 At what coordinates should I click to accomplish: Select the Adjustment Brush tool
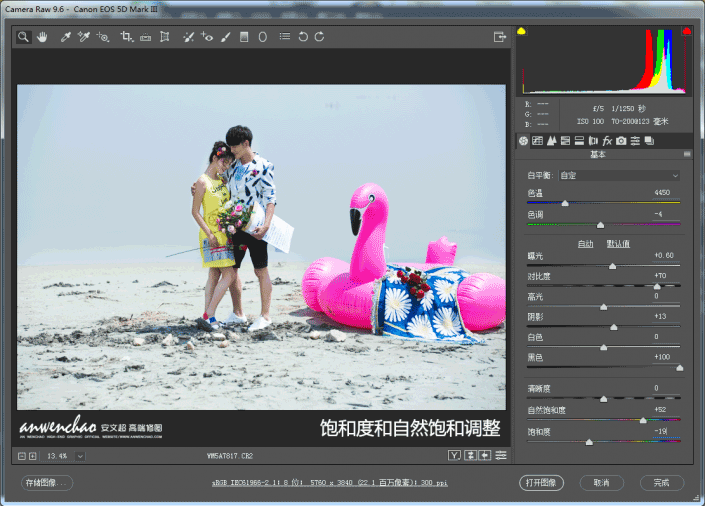[x=226, y=37]
